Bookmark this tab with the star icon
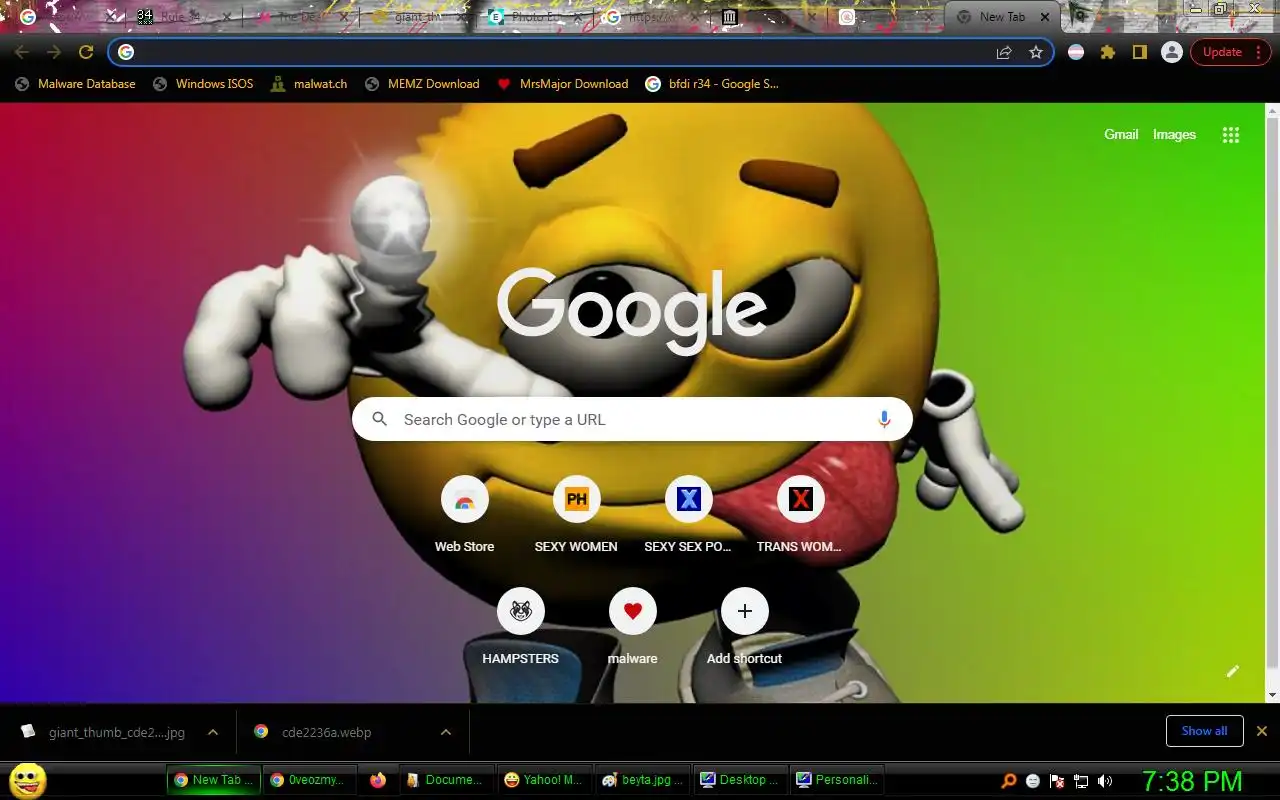Viewport: 1280px width, 800px height. click(1036, 52)
